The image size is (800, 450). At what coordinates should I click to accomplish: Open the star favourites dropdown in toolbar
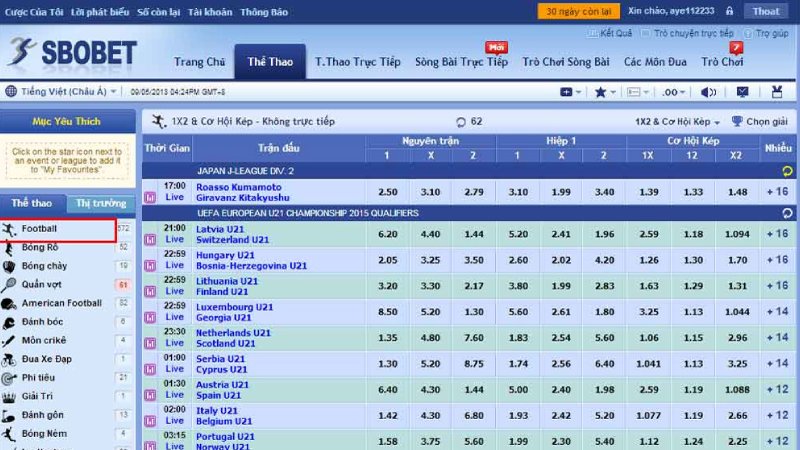pyautogui.click(x=605, y=92)
